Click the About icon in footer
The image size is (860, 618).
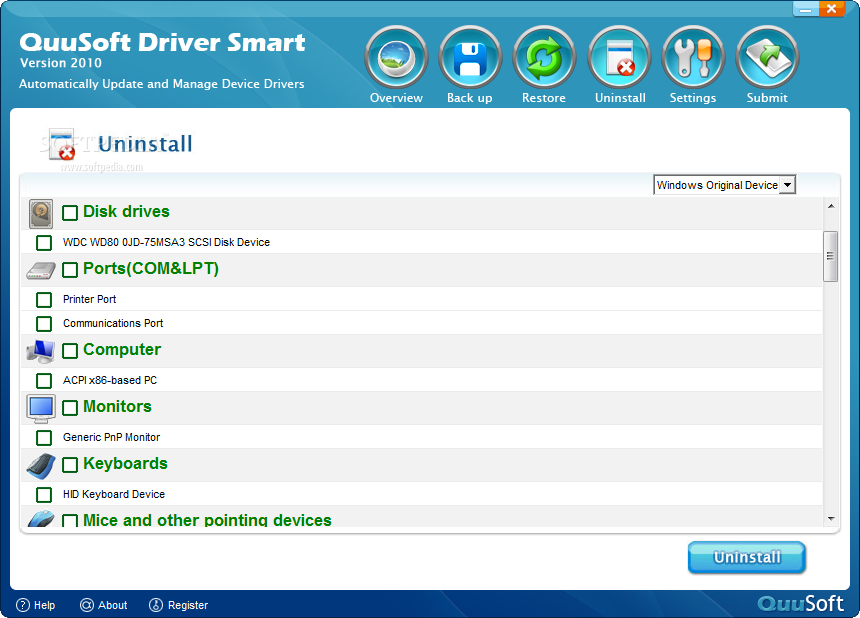click(87, 605)
